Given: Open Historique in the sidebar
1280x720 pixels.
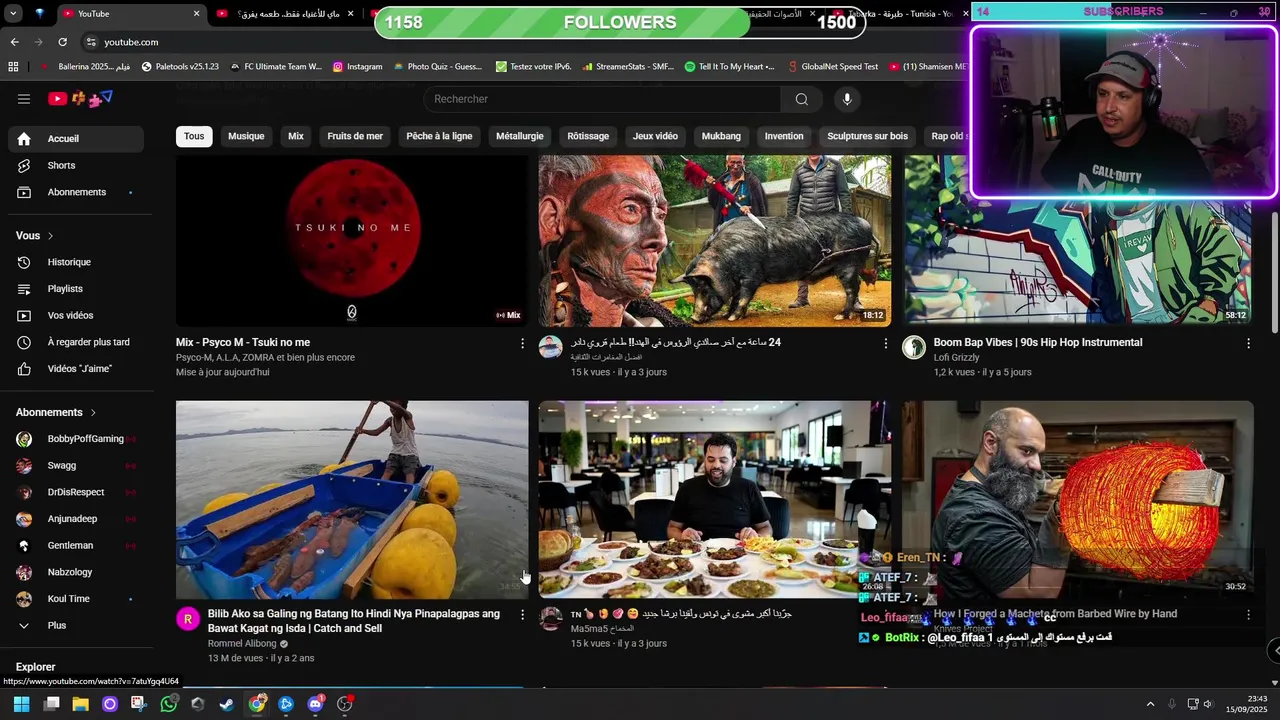Looking at the screenshot, I should tap(76, 262).
